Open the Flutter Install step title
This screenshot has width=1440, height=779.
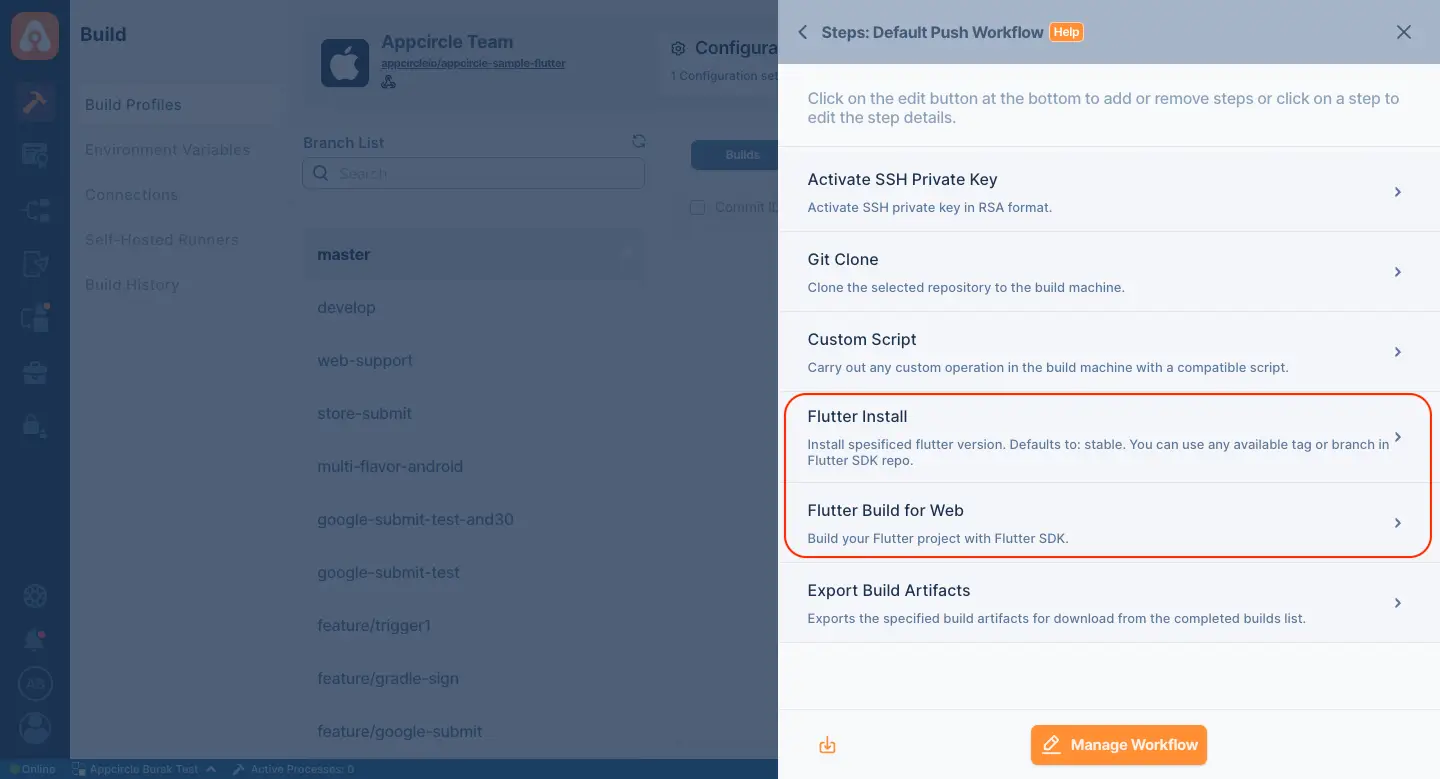point(857,417)
